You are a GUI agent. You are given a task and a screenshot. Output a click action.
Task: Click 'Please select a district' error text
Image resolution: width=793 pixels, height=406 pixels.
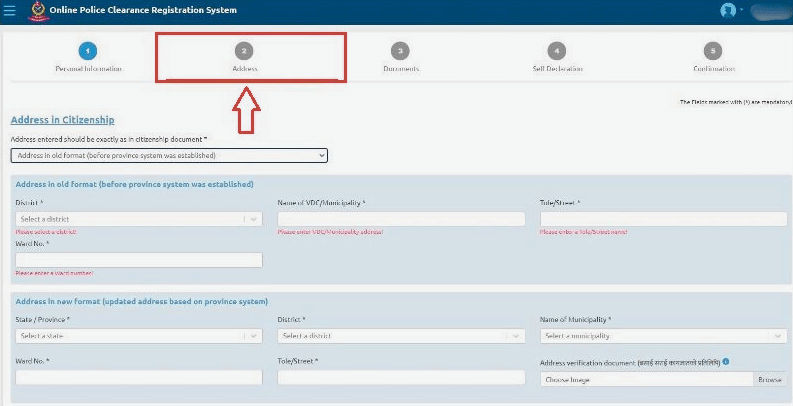pyautogui.click(x=46, y=232)
